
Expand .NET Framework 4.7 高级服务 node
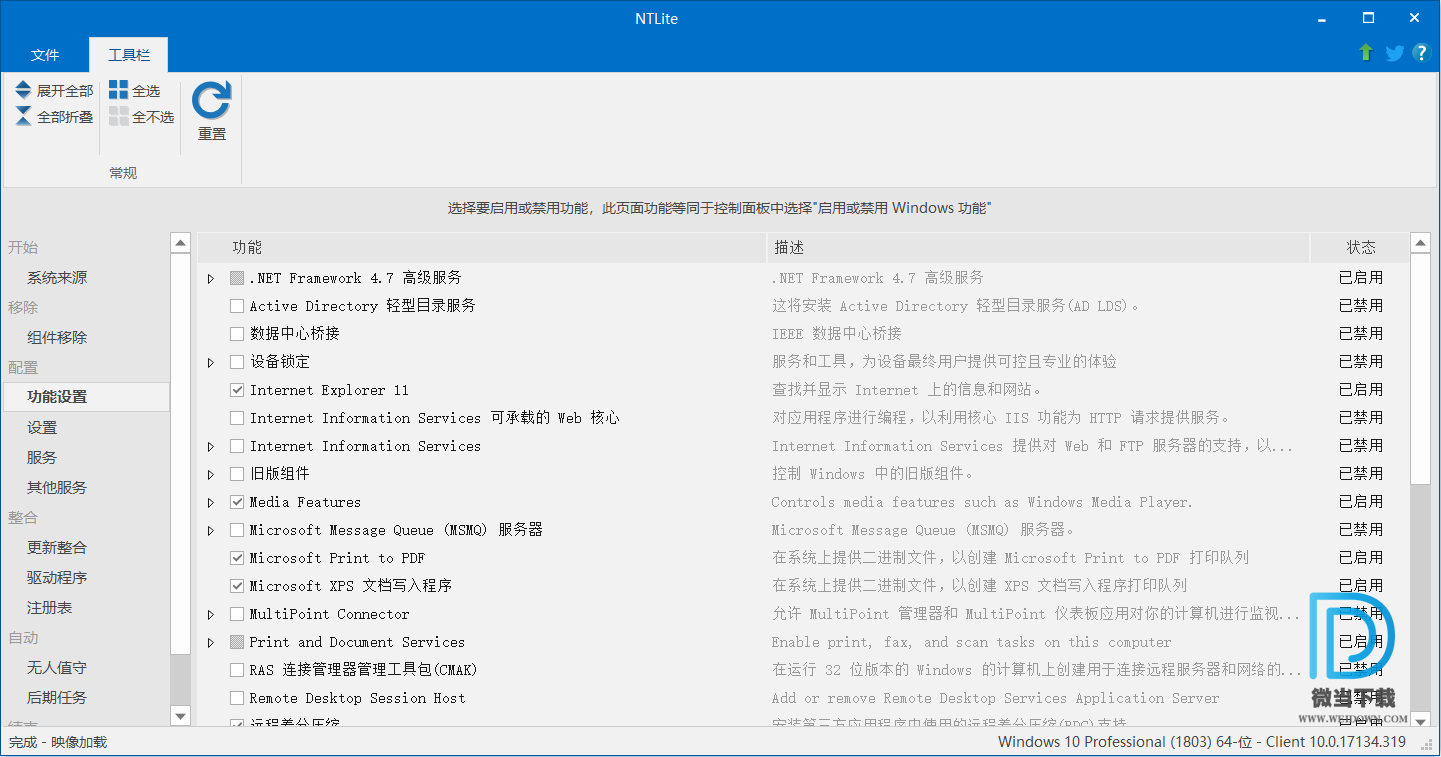[x=211, y=278]
